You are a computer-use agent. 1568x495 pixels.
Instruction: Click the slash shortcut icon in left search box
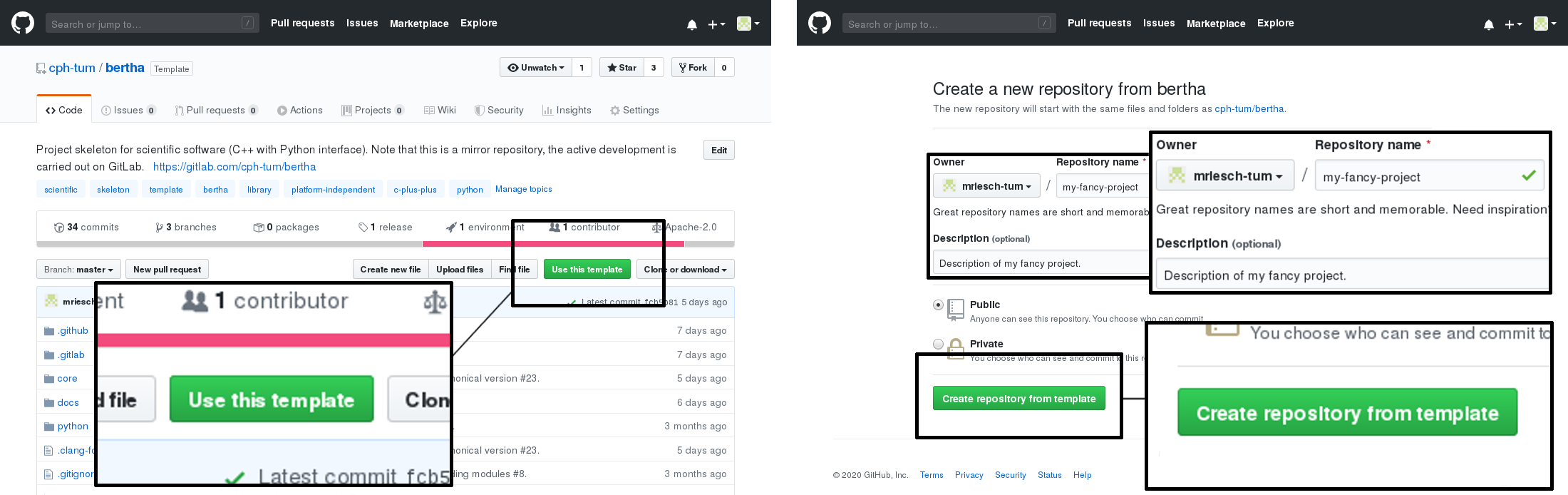247,24
